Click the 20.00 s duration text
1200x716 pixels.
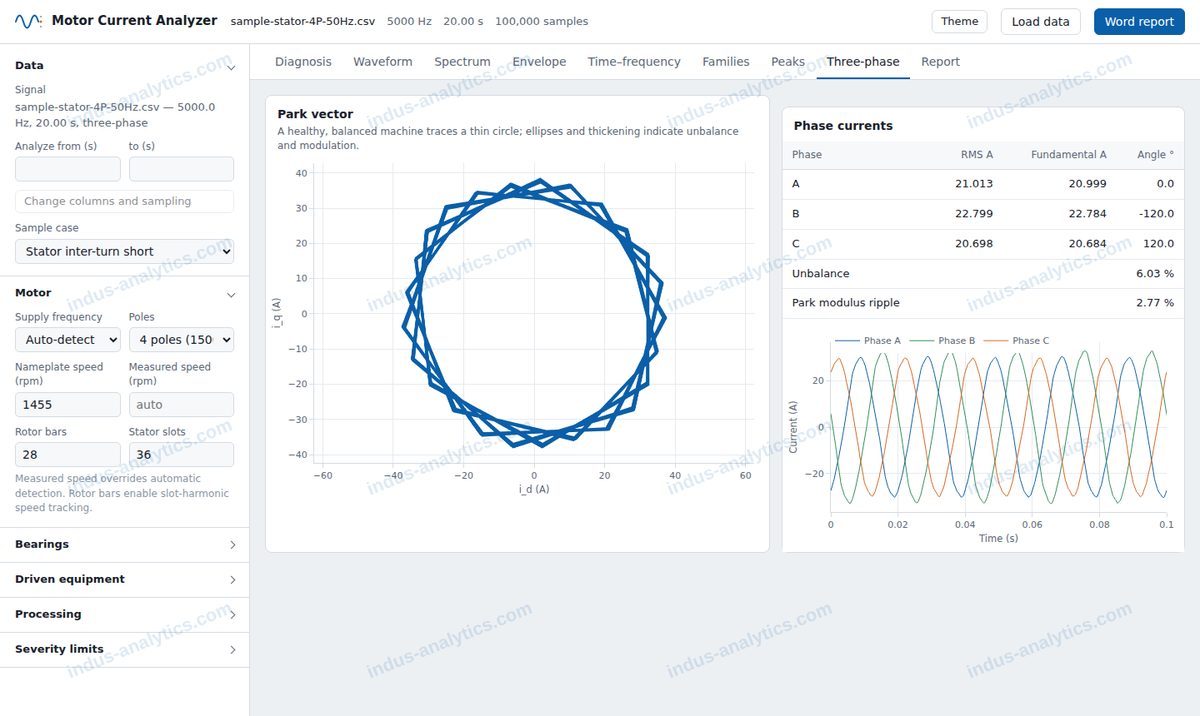coord(464,22)
